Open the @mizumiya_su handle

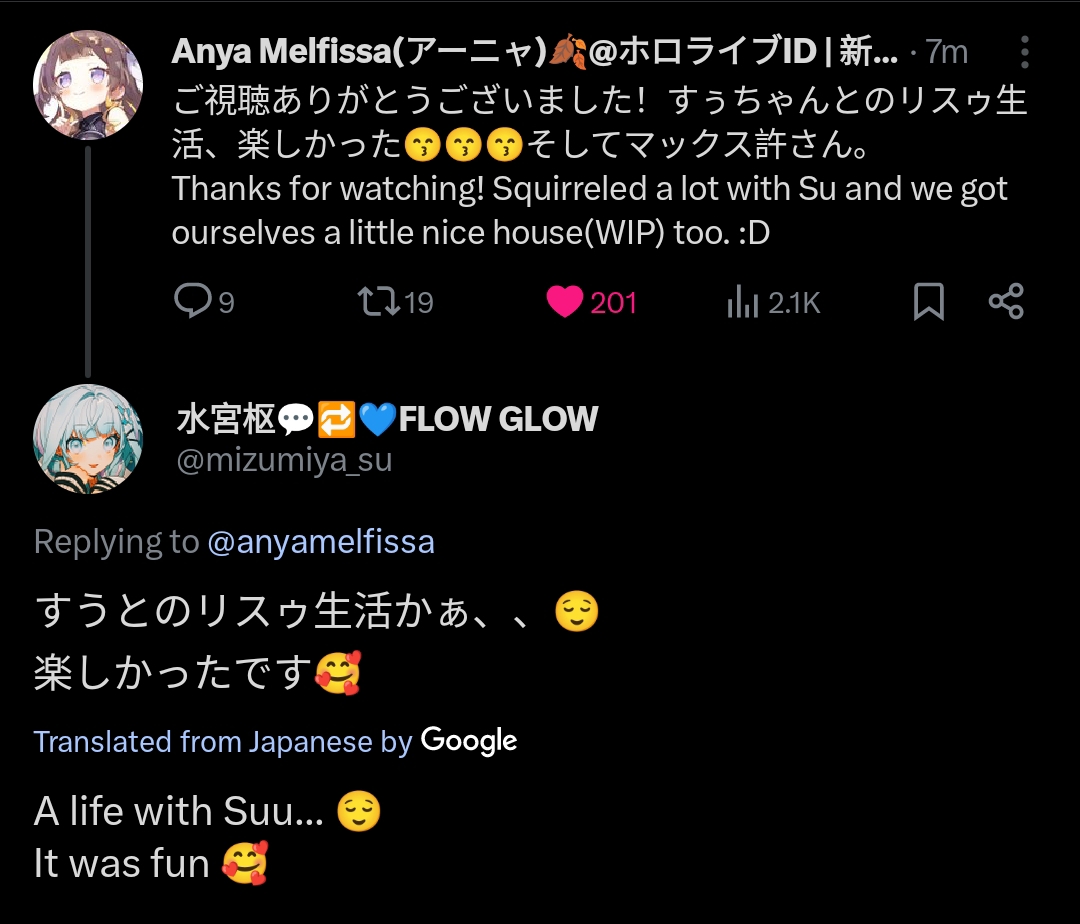284,461
